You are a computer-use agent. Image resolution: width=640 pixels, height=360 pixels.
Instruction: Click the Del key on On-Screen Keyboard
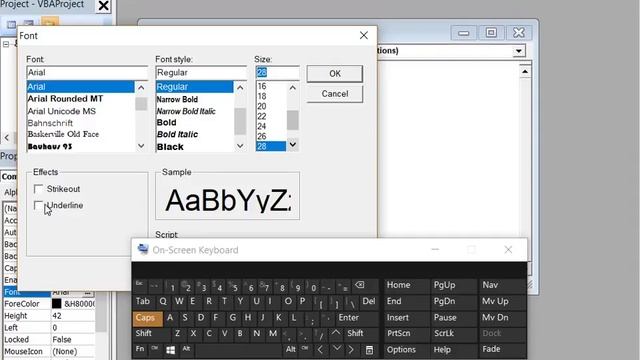(369, 301)
